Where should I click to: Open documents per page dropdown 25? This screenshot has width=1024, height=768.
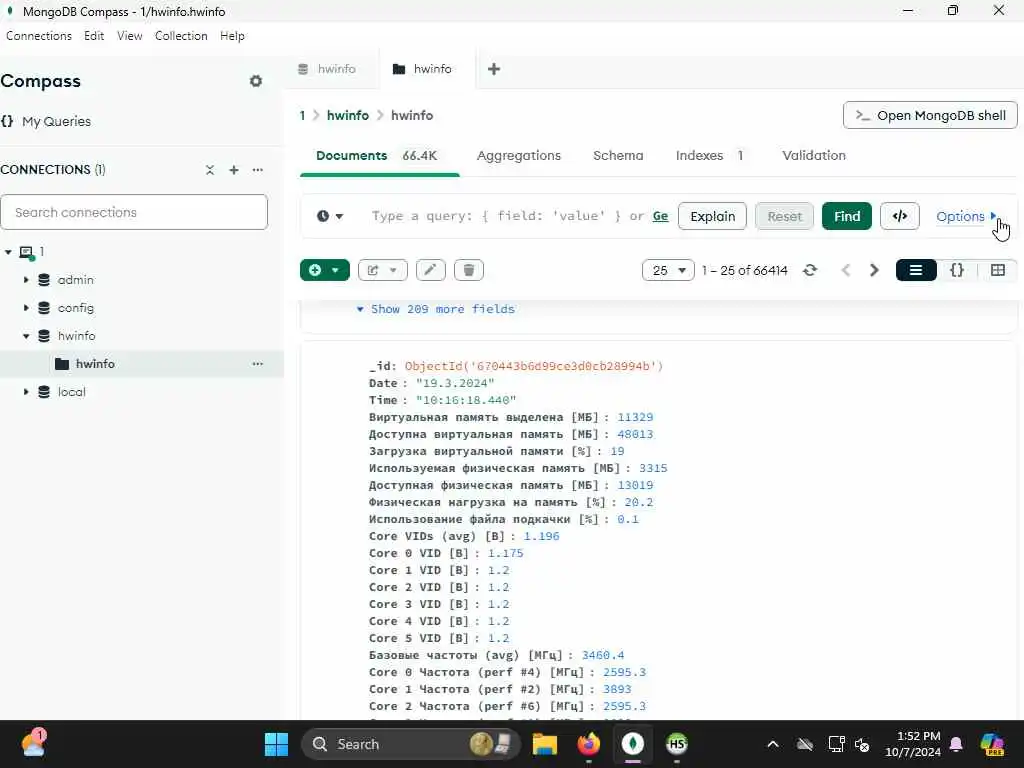[x=668, y=270]
